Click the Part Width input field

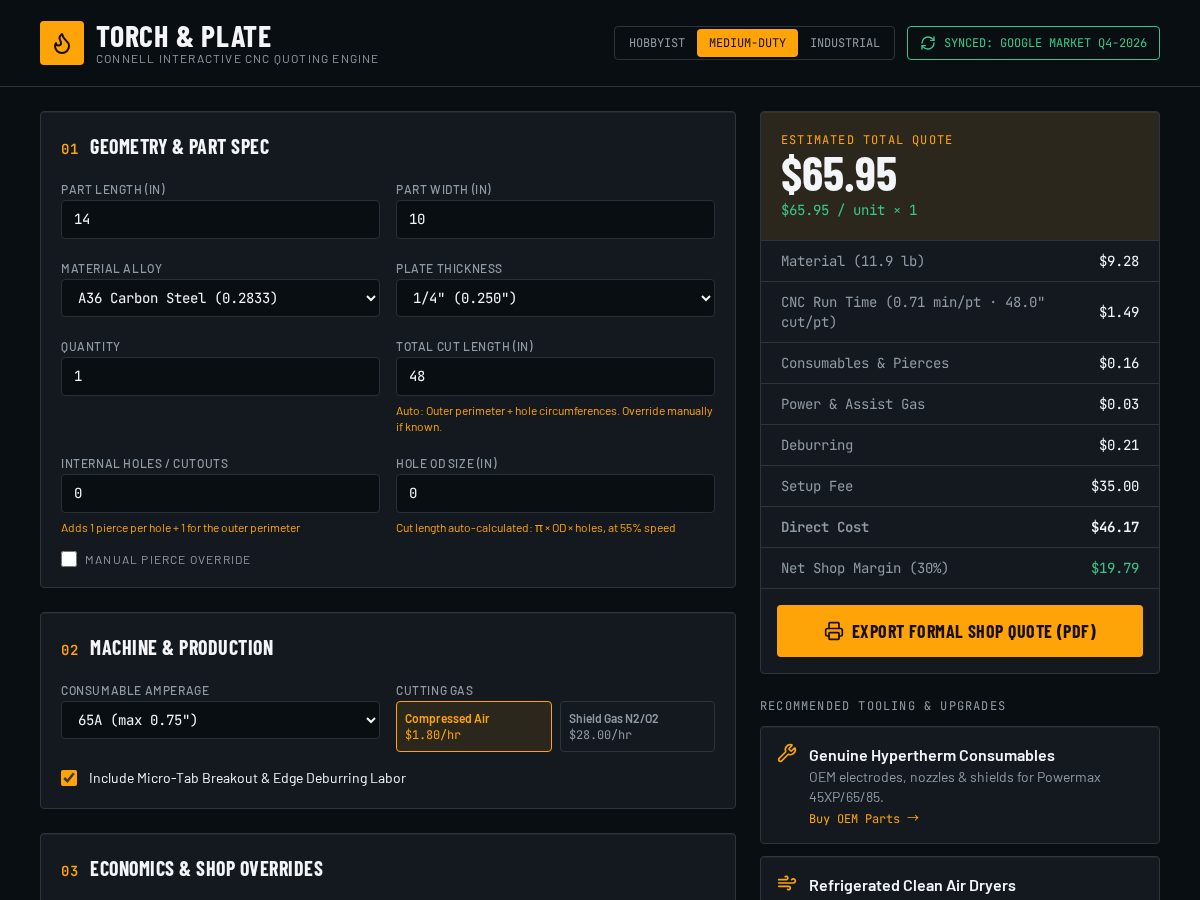555,219
